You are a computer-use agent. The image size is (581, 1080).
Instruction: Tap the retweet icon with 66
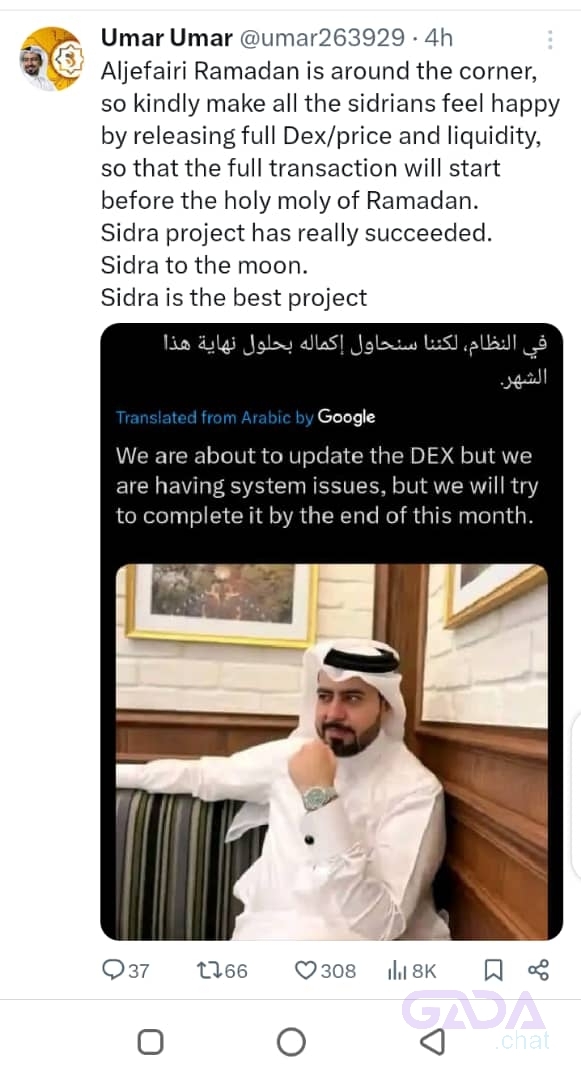207,970
